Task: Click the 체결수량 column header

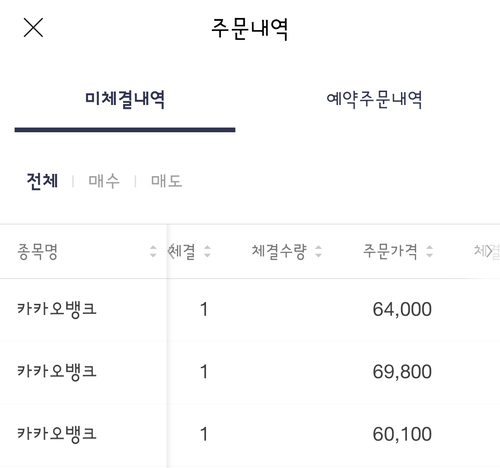Action: [x=279, y=252]
